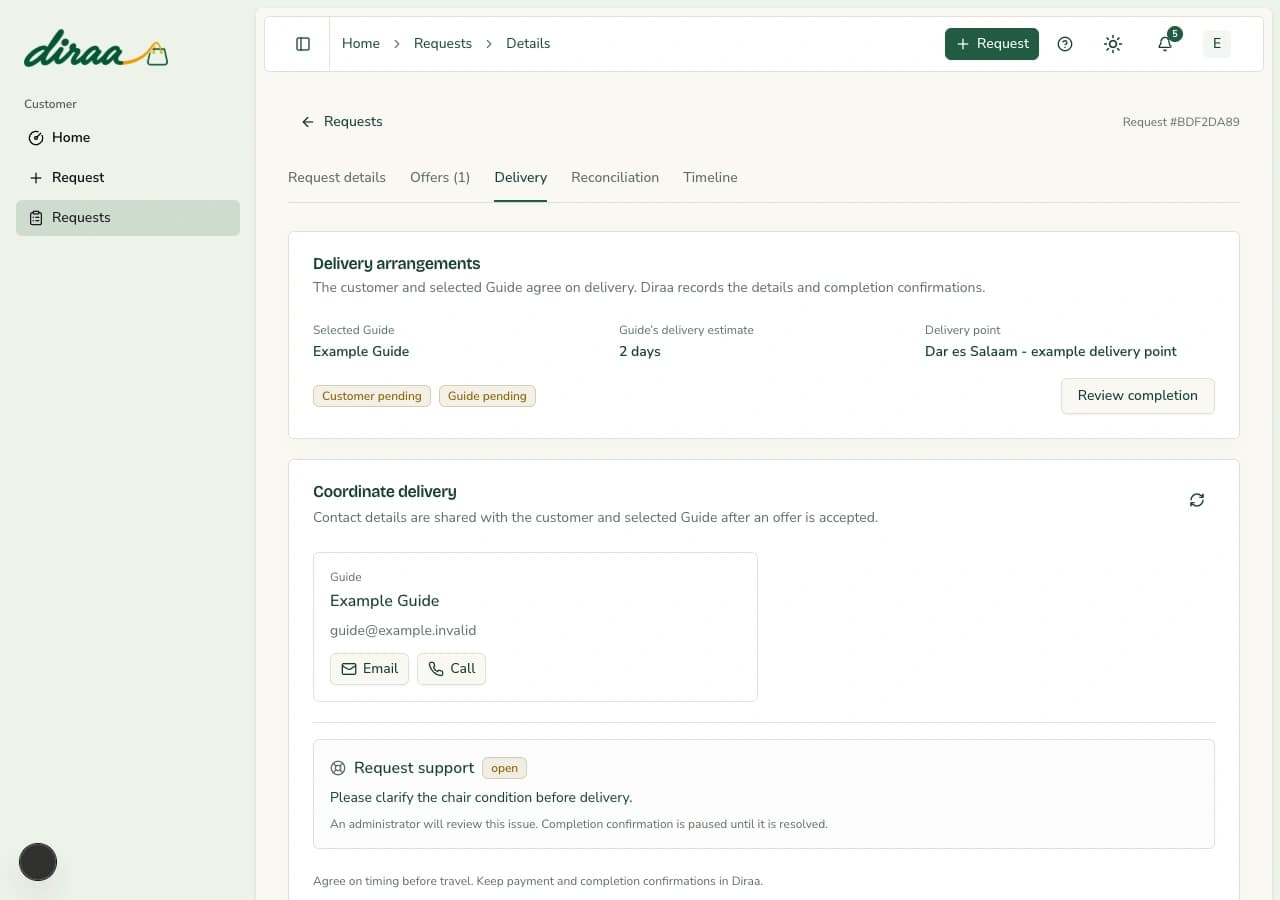Open the user avatar labeled E

[x=1217, y=44]
